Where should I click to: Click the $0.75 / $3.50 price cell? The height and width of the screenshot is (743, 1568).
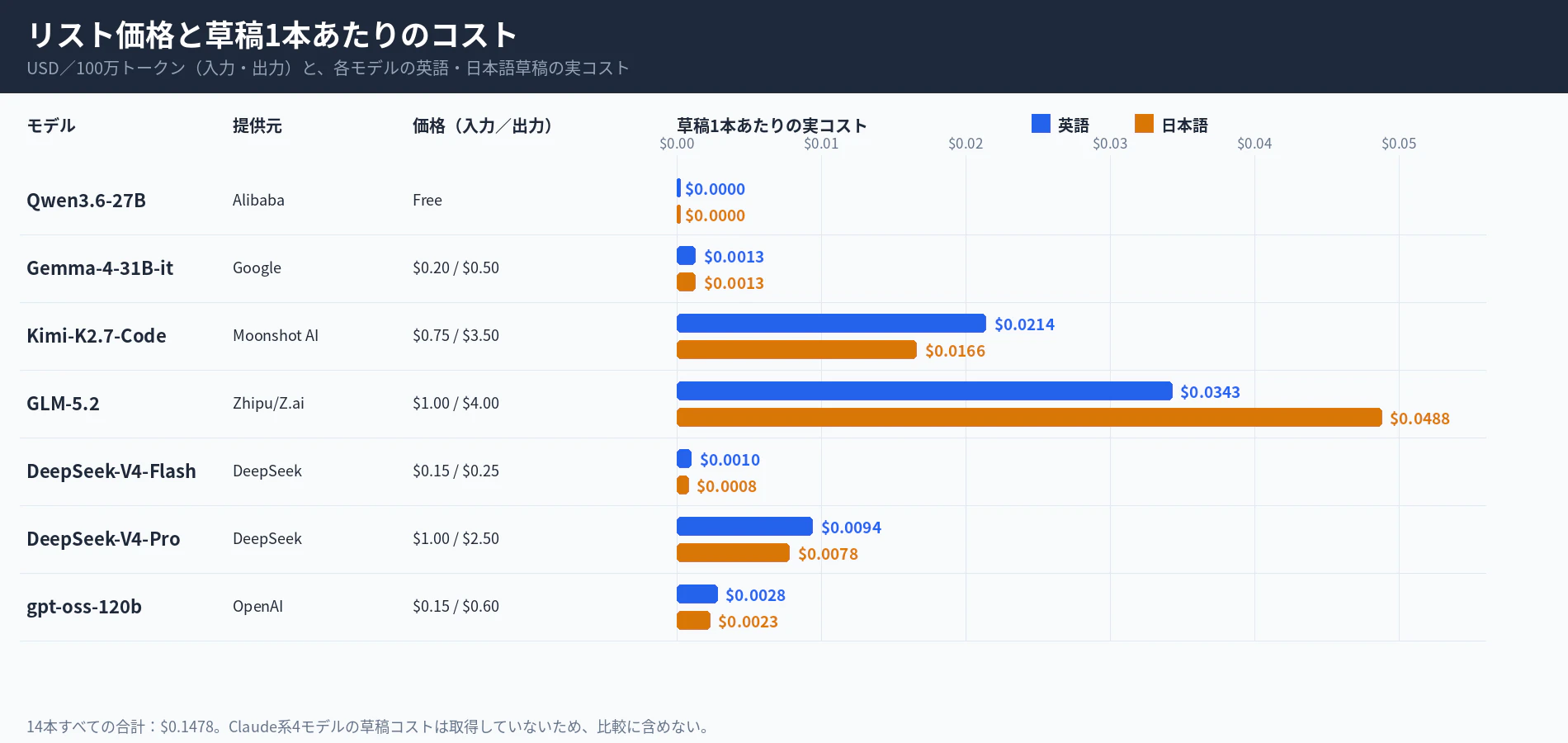click(456, 335)
